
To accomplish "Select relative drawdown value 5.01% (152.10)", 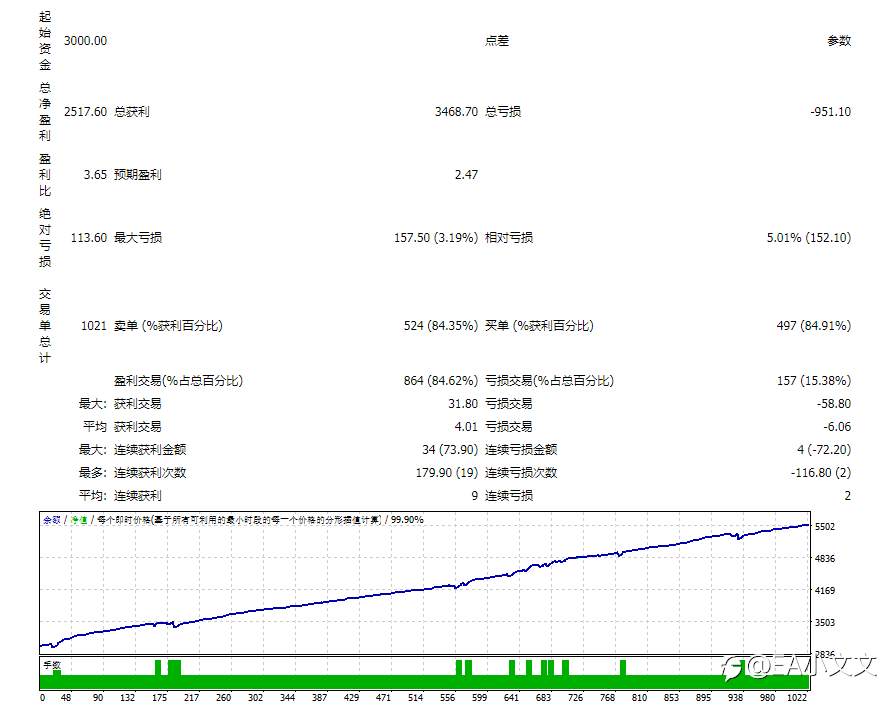I will [x=809, y=238].
